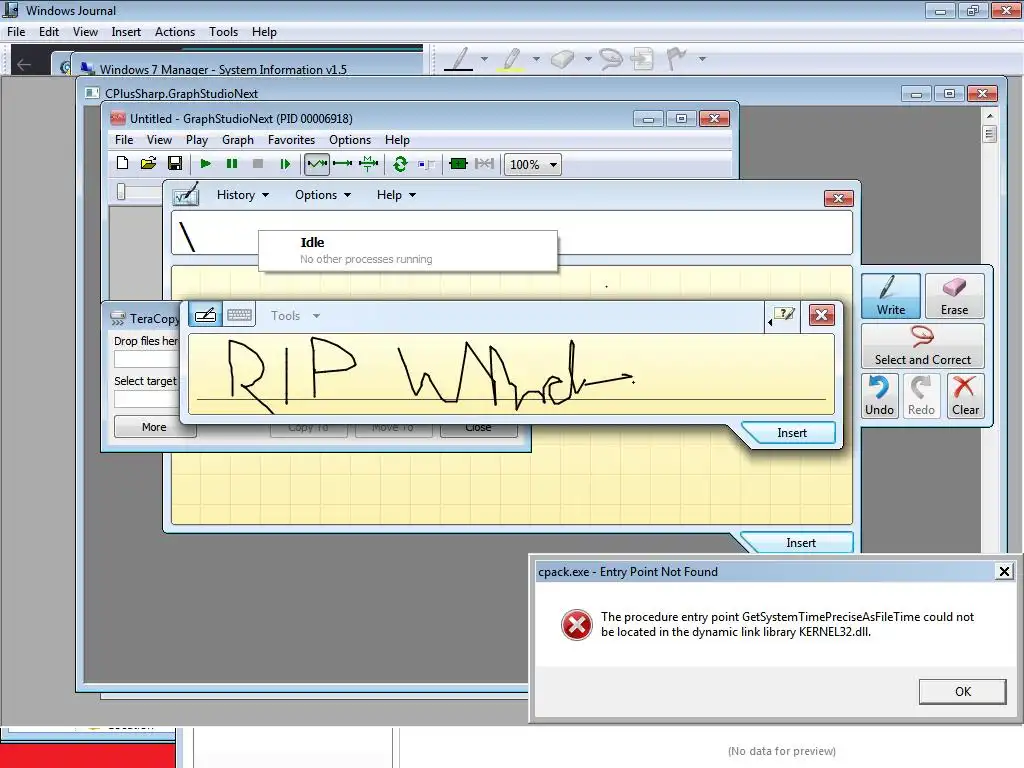This screenshot has height=768, width=1024.
Task: Open the Favorites menu in GraphStudioNext
Action: (291, 140)
